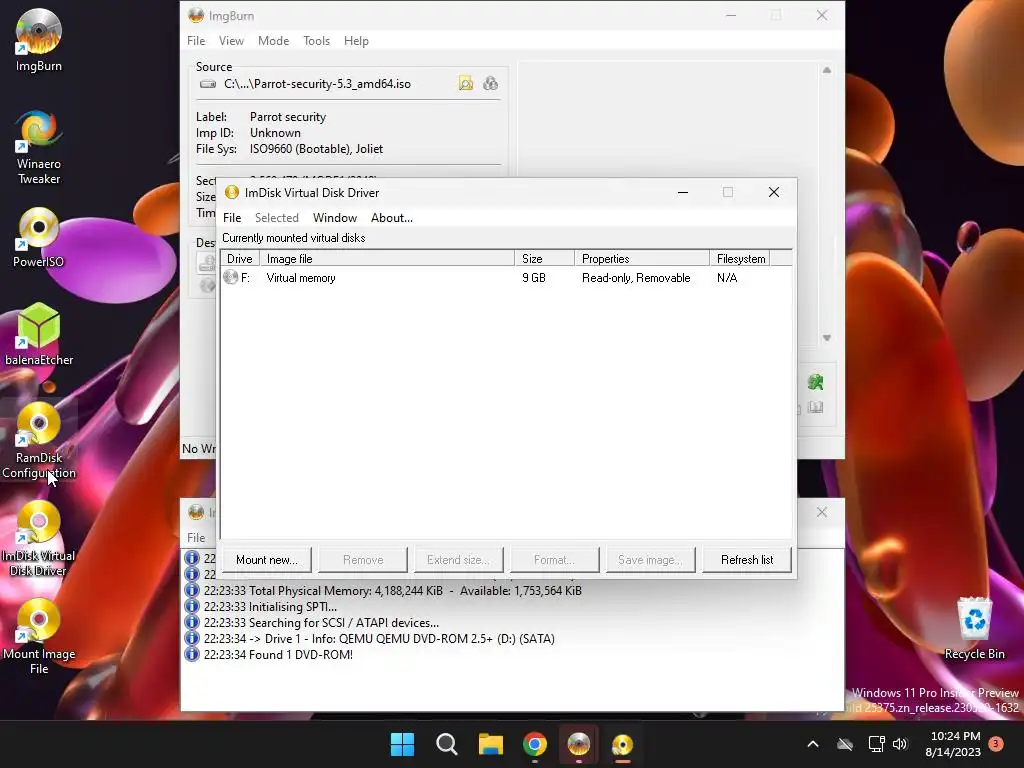Open the Recycle Bin
The width and height of the screenshot is (1024, 768).
point(974,628)
